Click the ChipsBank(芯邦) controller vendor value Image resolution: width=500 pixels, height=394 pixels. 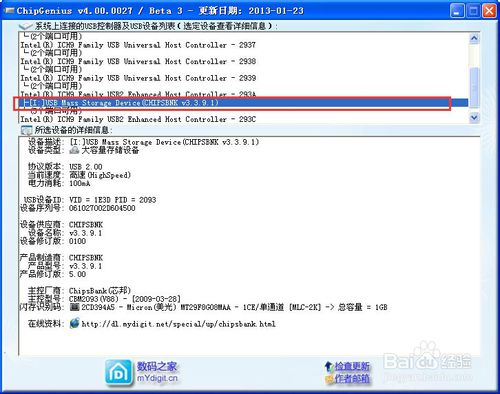100,291
